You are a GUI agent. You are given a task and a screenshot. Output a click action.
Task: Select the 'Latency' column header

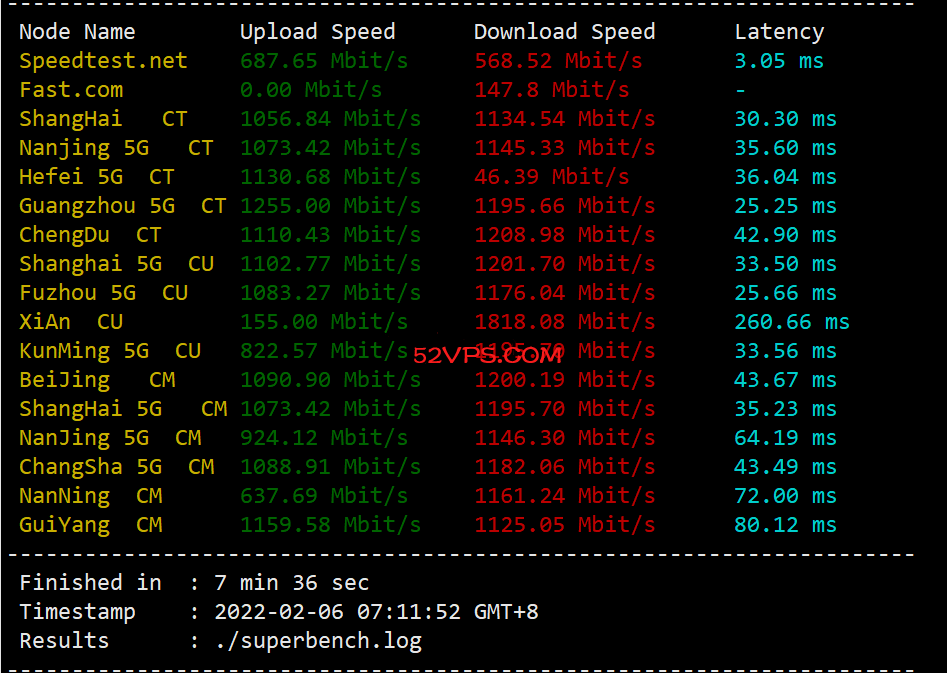pyautogui.click(x=779, y=32)
